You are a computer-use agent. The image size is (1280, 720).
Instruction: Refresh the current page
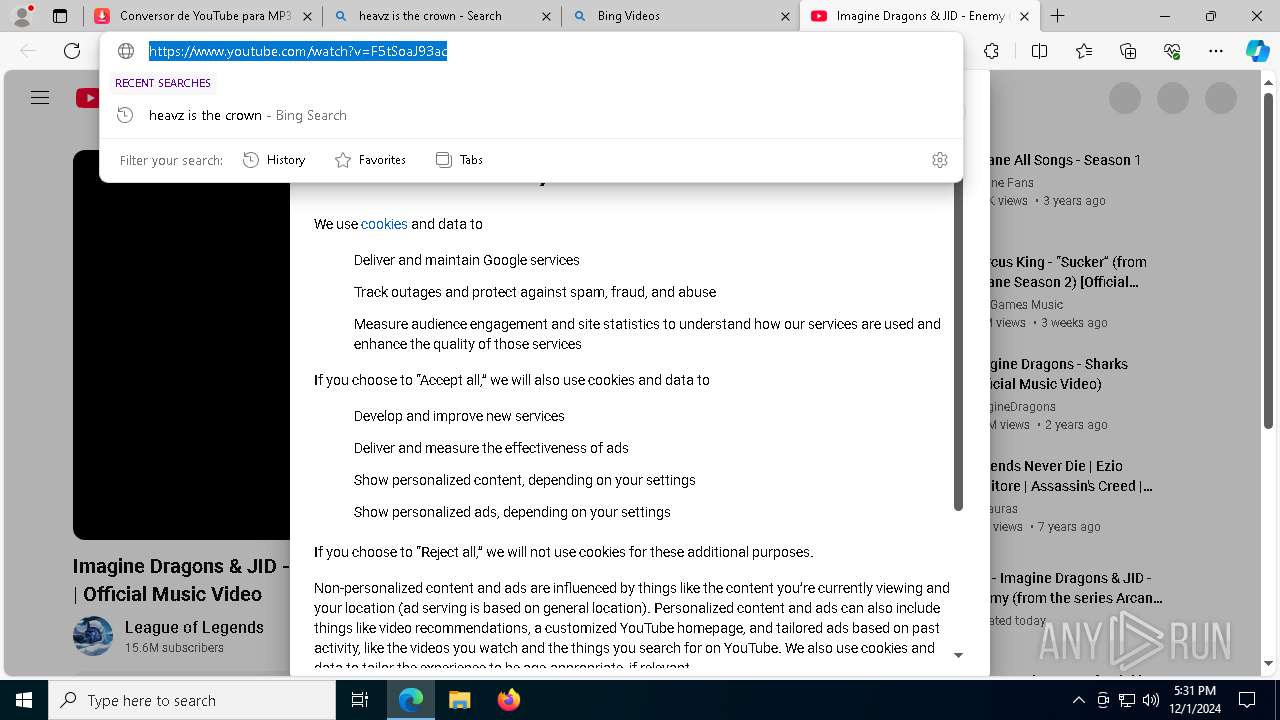pyautogui.click(x=72, y=51)
